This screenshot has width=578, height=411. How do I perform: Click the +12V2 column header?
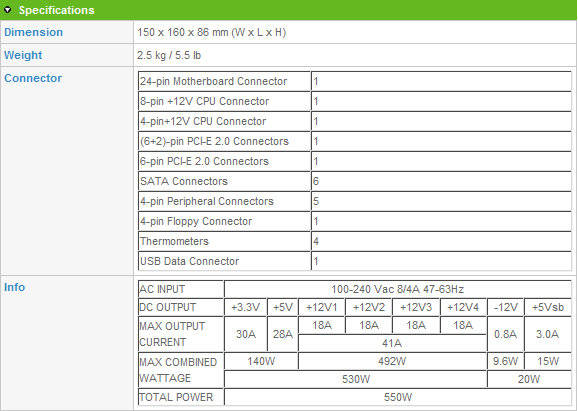tap(369, 307)
